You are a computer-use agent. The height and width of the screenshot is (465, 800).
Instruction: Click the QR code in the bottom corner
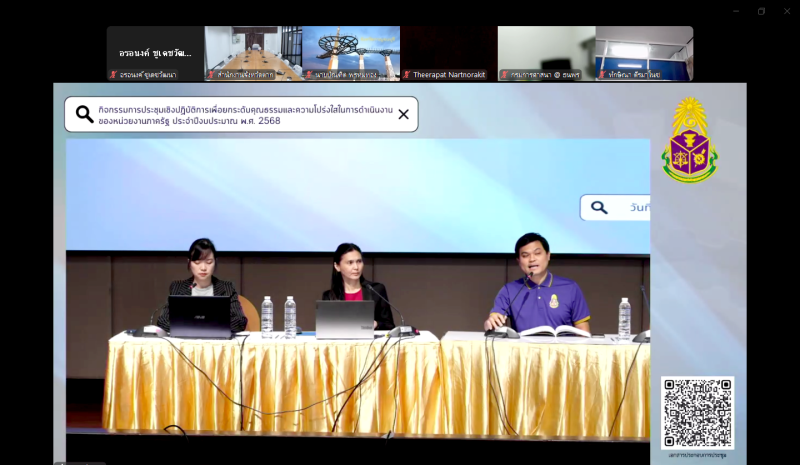pos(697,412)
